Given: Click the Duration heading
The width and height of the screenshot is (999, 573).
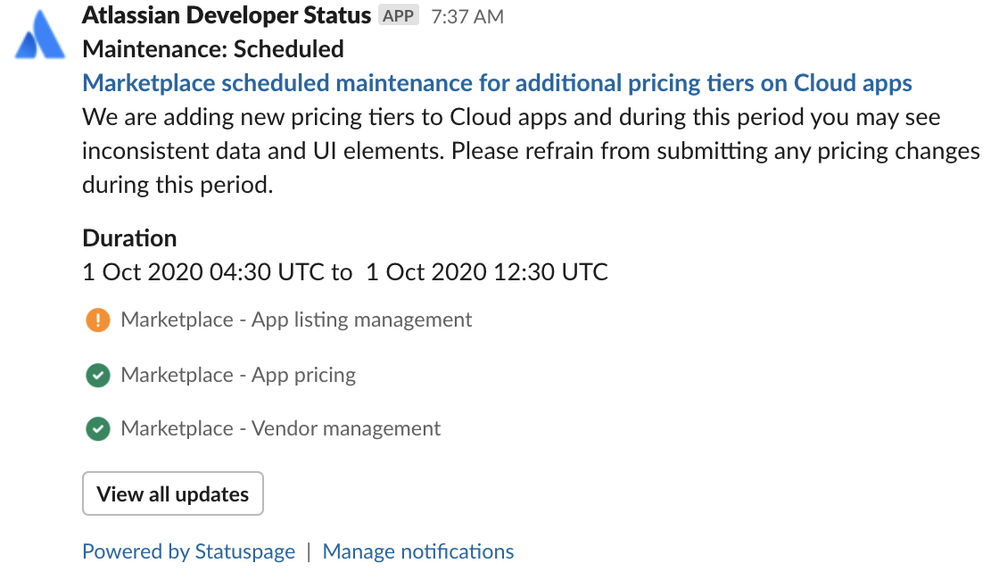Looking at the screenshot, I should click(129, 238).
